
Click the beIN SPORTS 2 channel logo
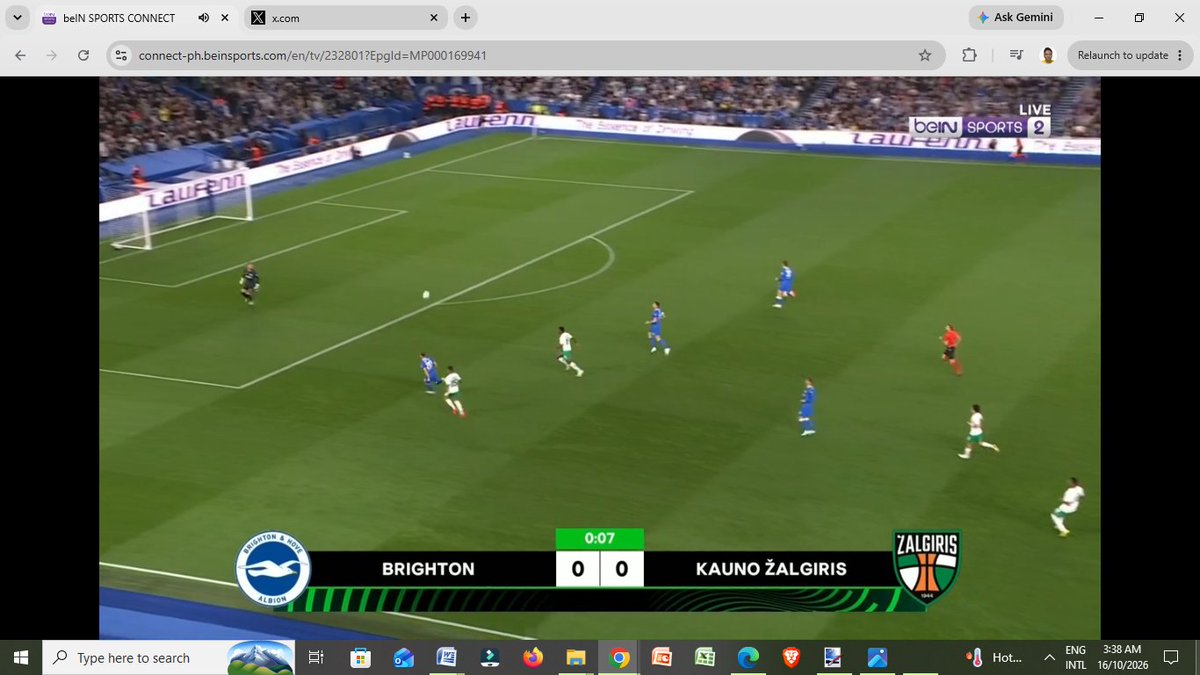(x=978, y=127)
